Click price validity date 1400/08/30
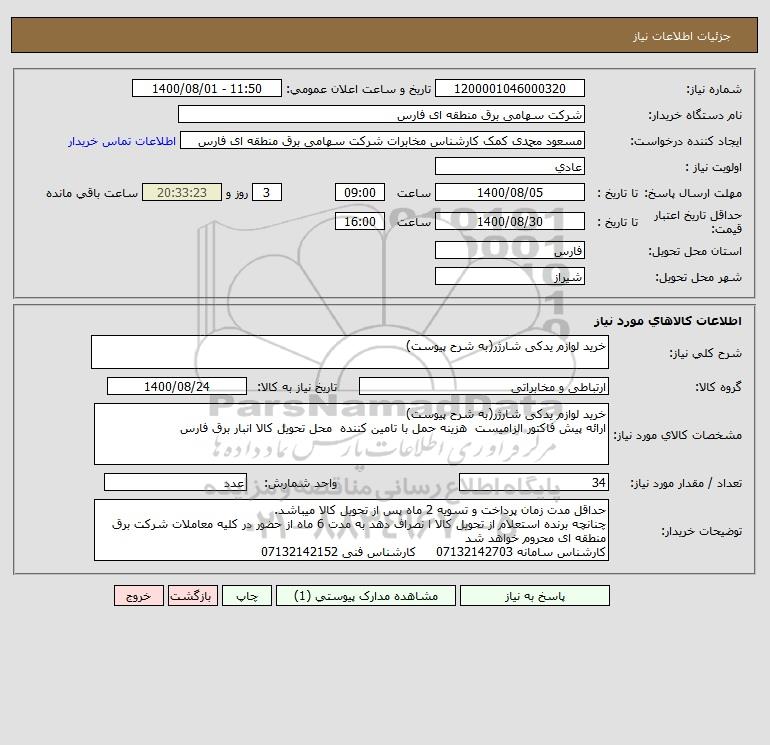The image size is (770, 745). (510, 221)
